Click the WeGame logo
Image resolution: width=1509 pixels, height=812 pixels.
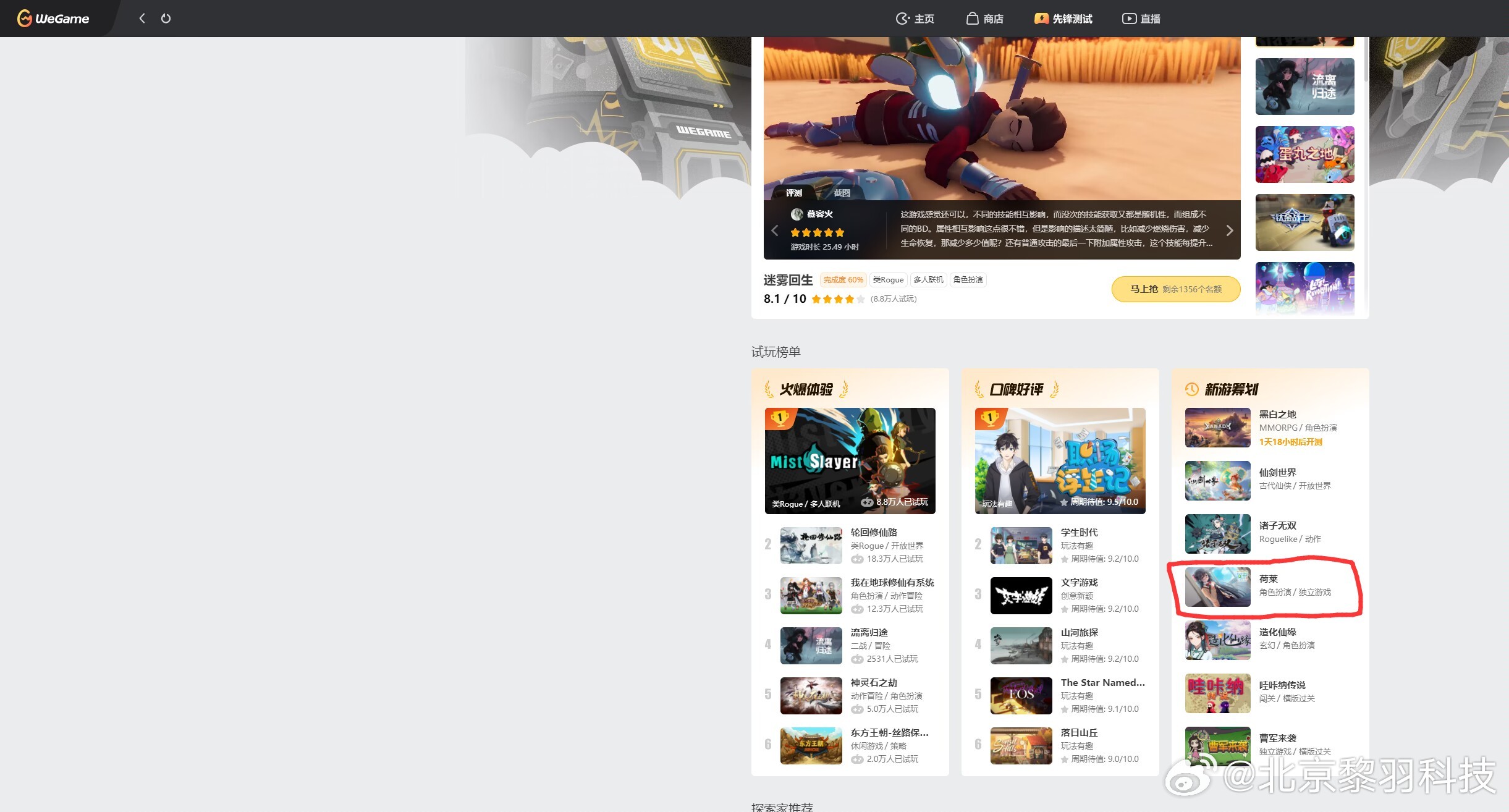pos(53,19)
